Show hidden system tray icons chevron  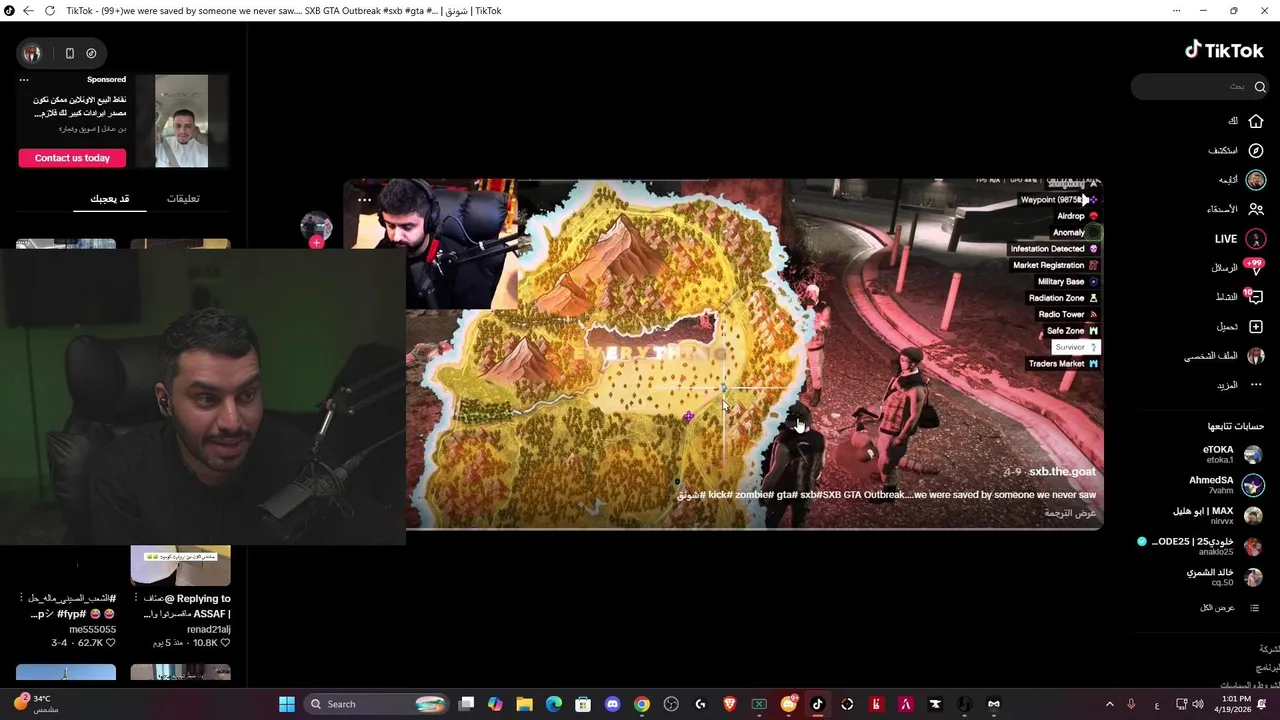pos(1110,704)
